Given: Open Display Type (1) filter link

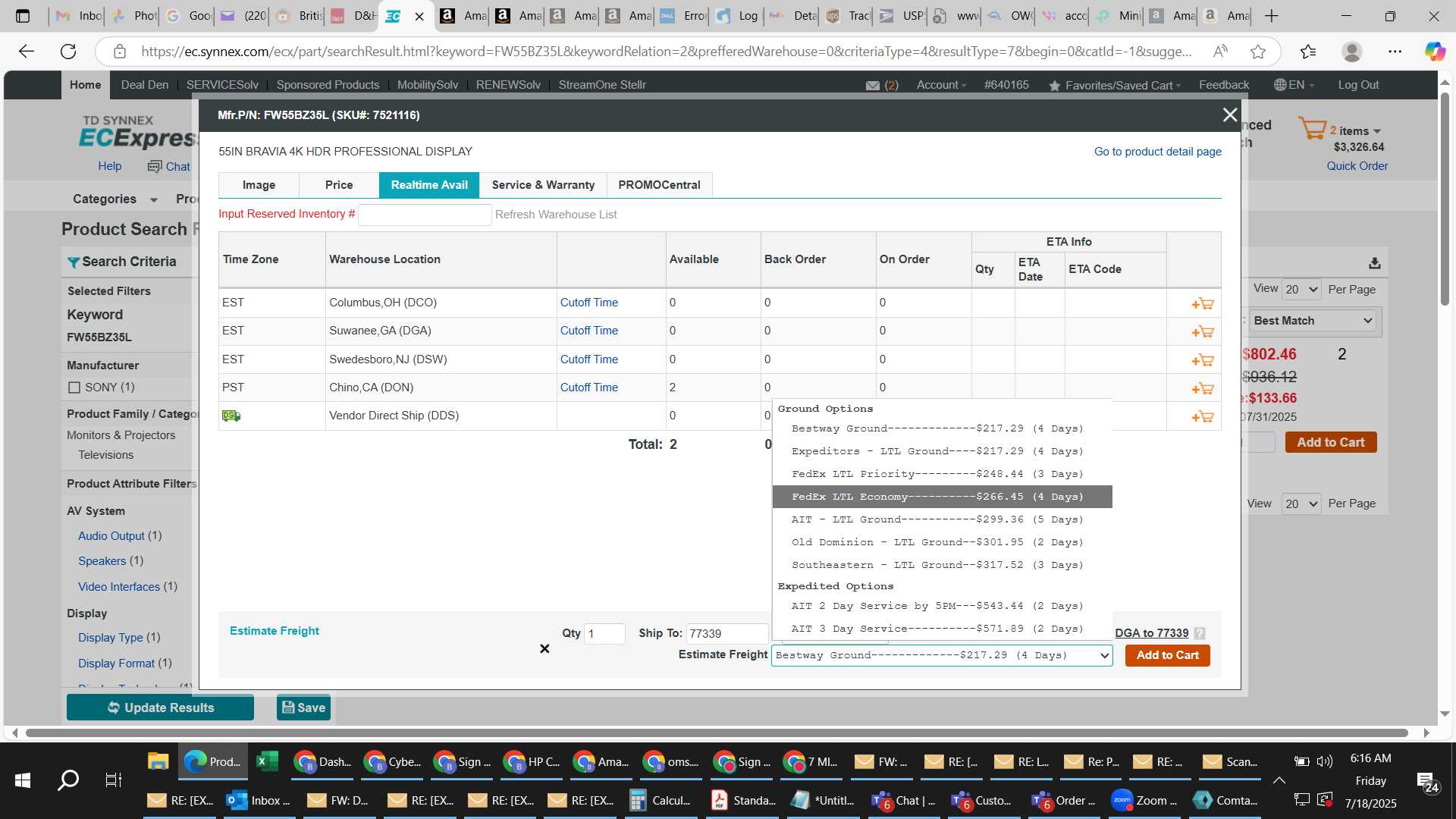Looking at the screenshot, I should point(119,638).
